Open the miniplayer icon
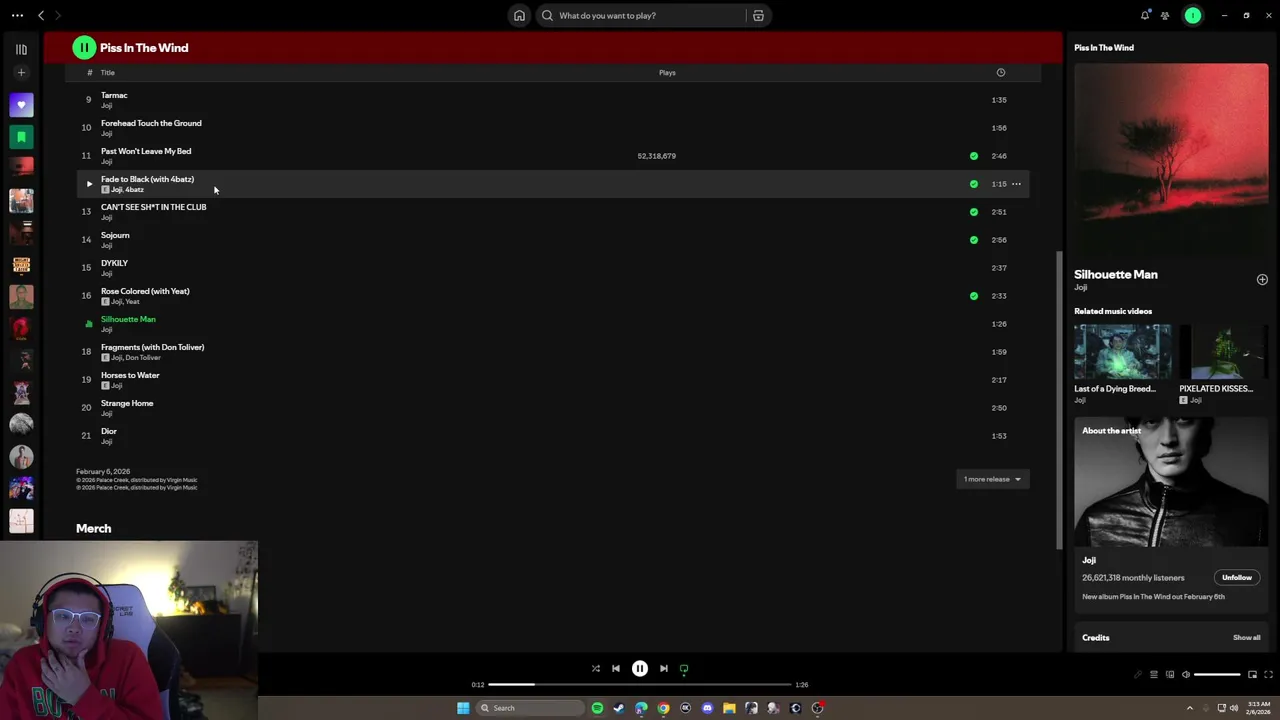Viewport: 1280px width, 720px height. (1252, 675)
